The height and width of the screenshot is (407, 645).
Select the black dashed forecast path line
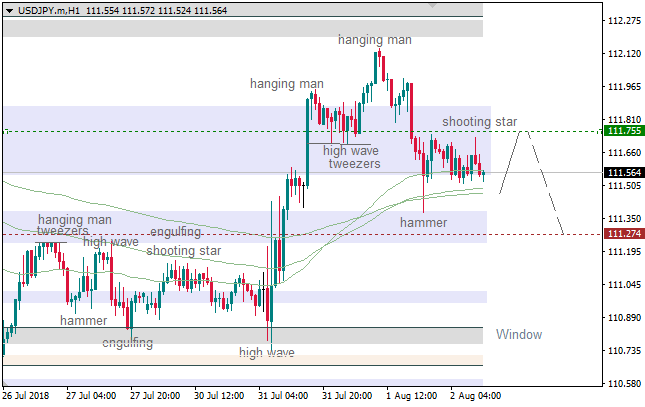545,180
